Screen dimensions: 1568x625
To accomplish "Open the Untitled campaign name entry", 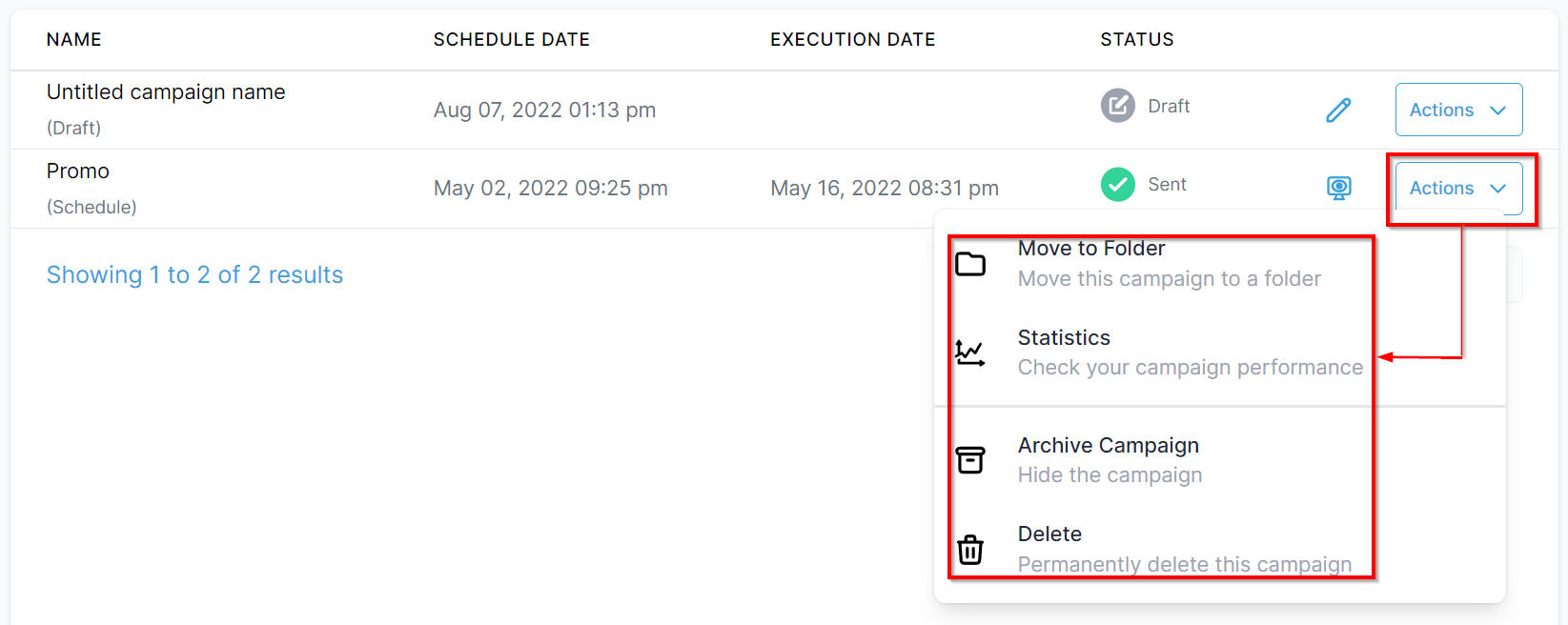I will click(166, 92).
